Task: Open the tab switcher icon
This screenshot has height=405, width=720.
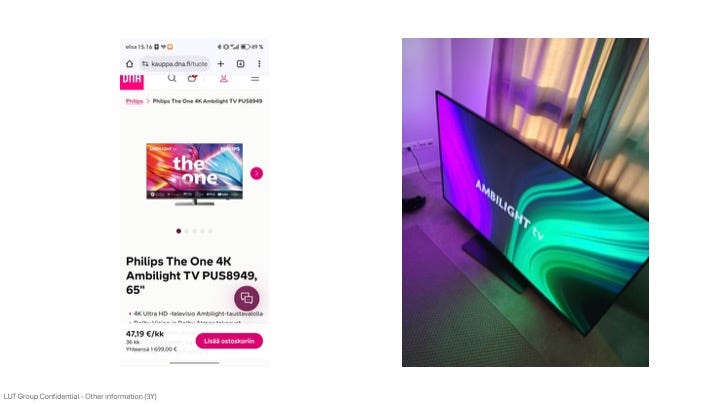Action: point(240,64)
